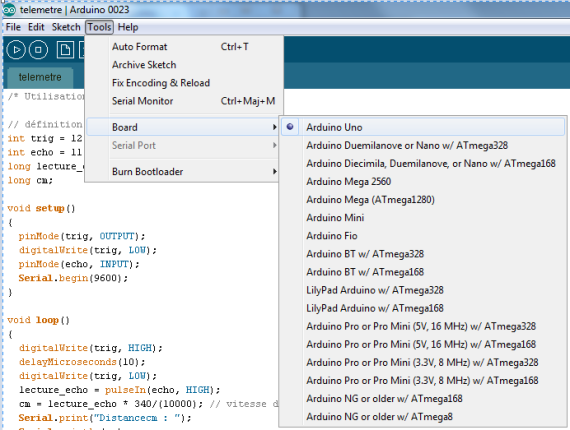Image resolution: width=570 pixels, height=430 pixels.
Task: Open the Serial Monitor entry
Action: 184,101
